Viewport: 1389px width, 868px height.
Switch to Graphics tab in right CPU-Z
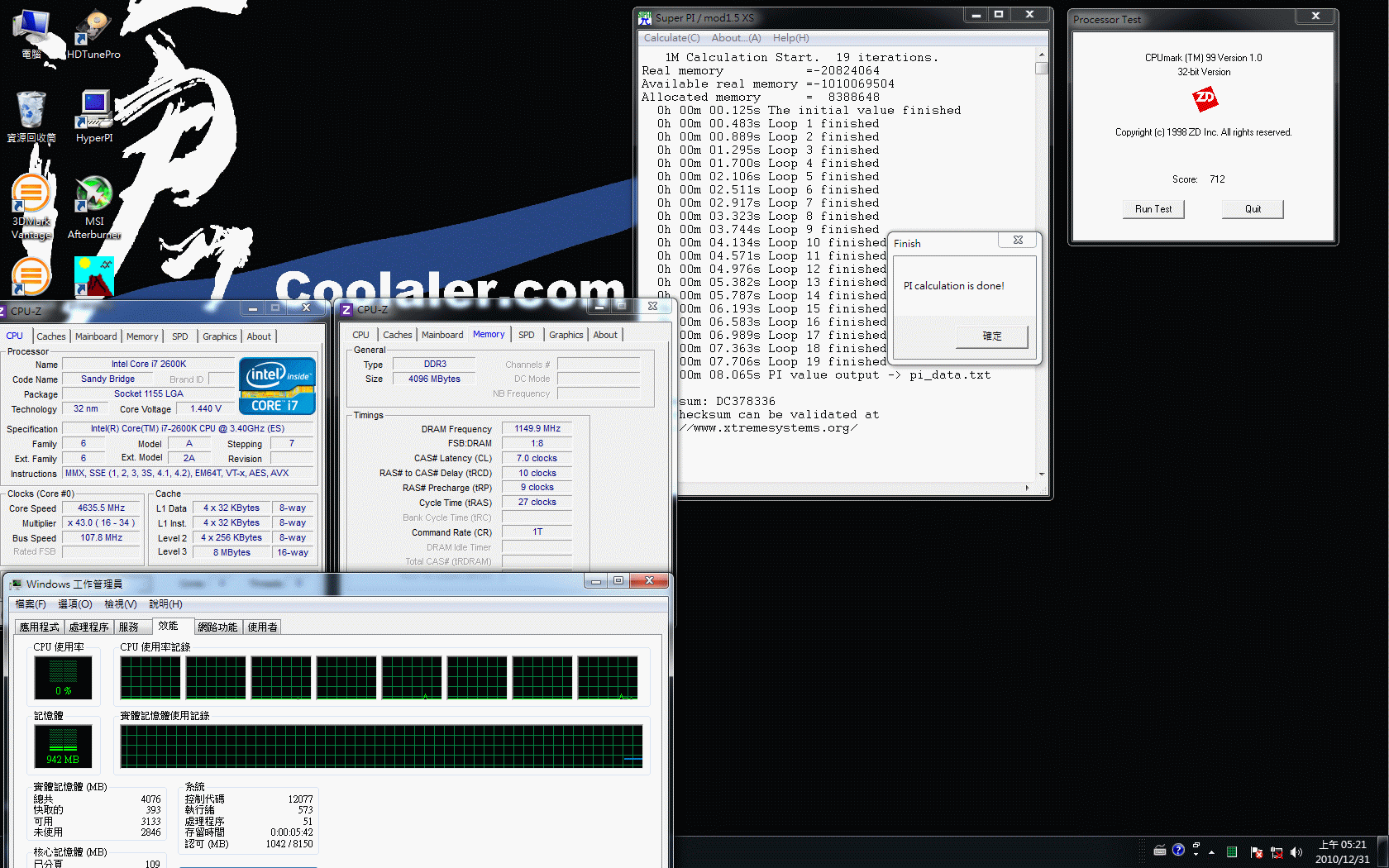coord(566,335)
